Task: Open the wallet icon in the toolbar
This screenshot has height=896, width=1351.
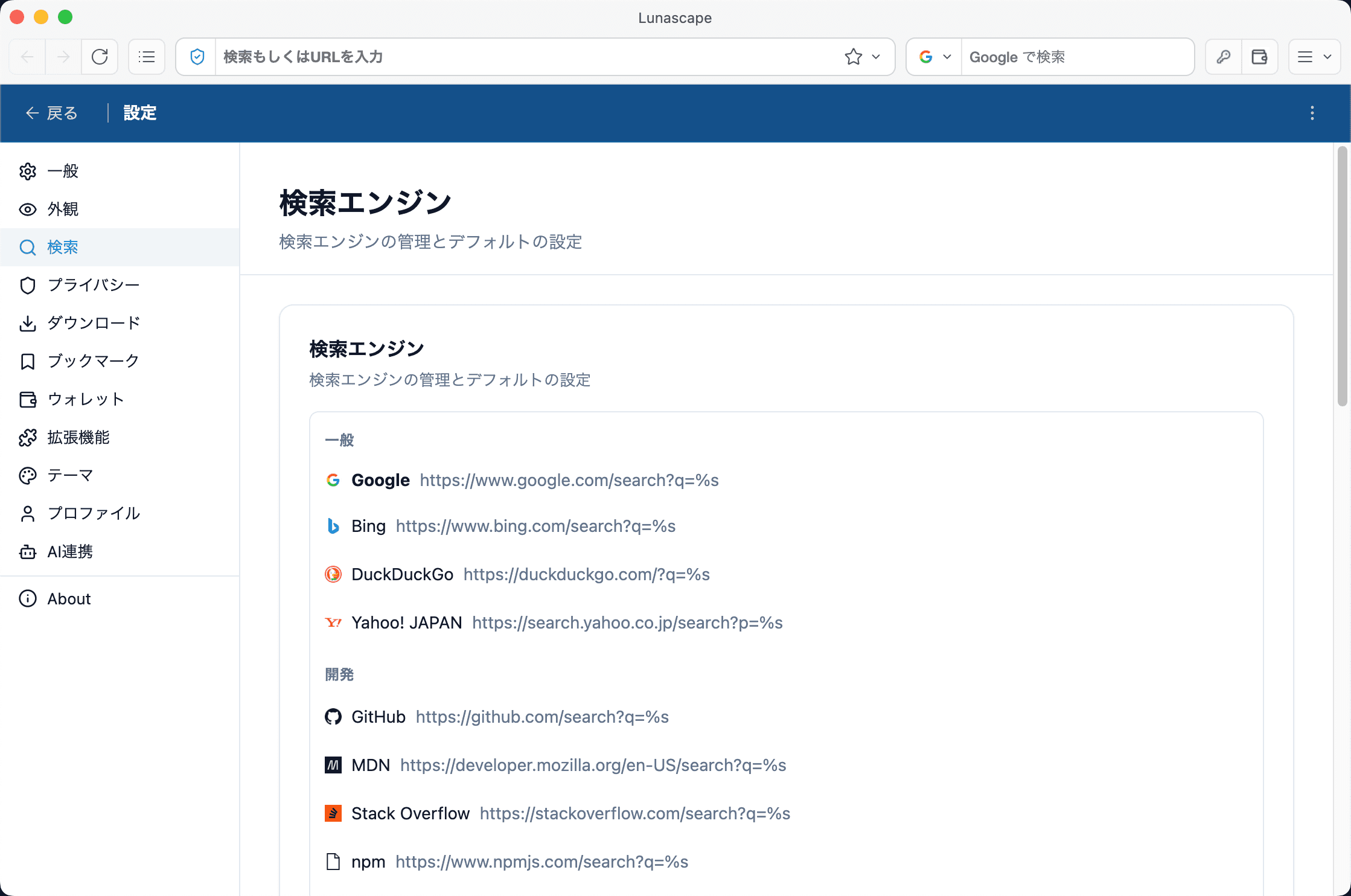Action: pos(1260,57)
